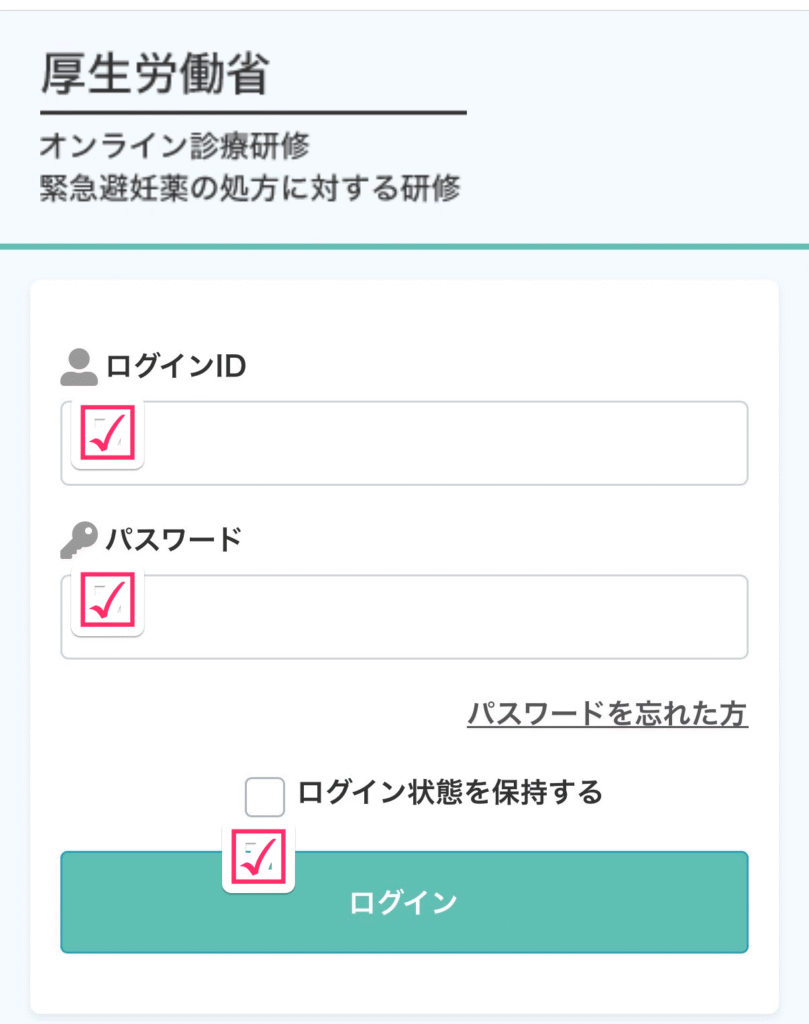Click the ログイン状態を保持する label text

pos(450,793)
